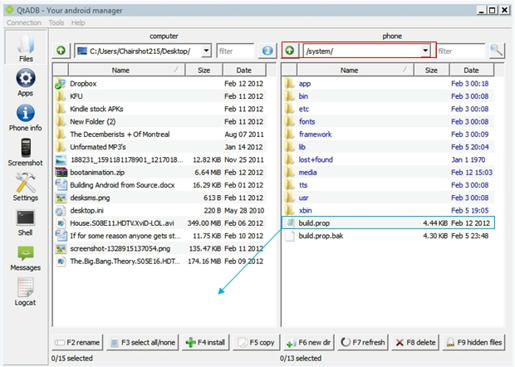515x367 pixels.
Task: Sort computer files by Size column
Action: tap(204, 70)
